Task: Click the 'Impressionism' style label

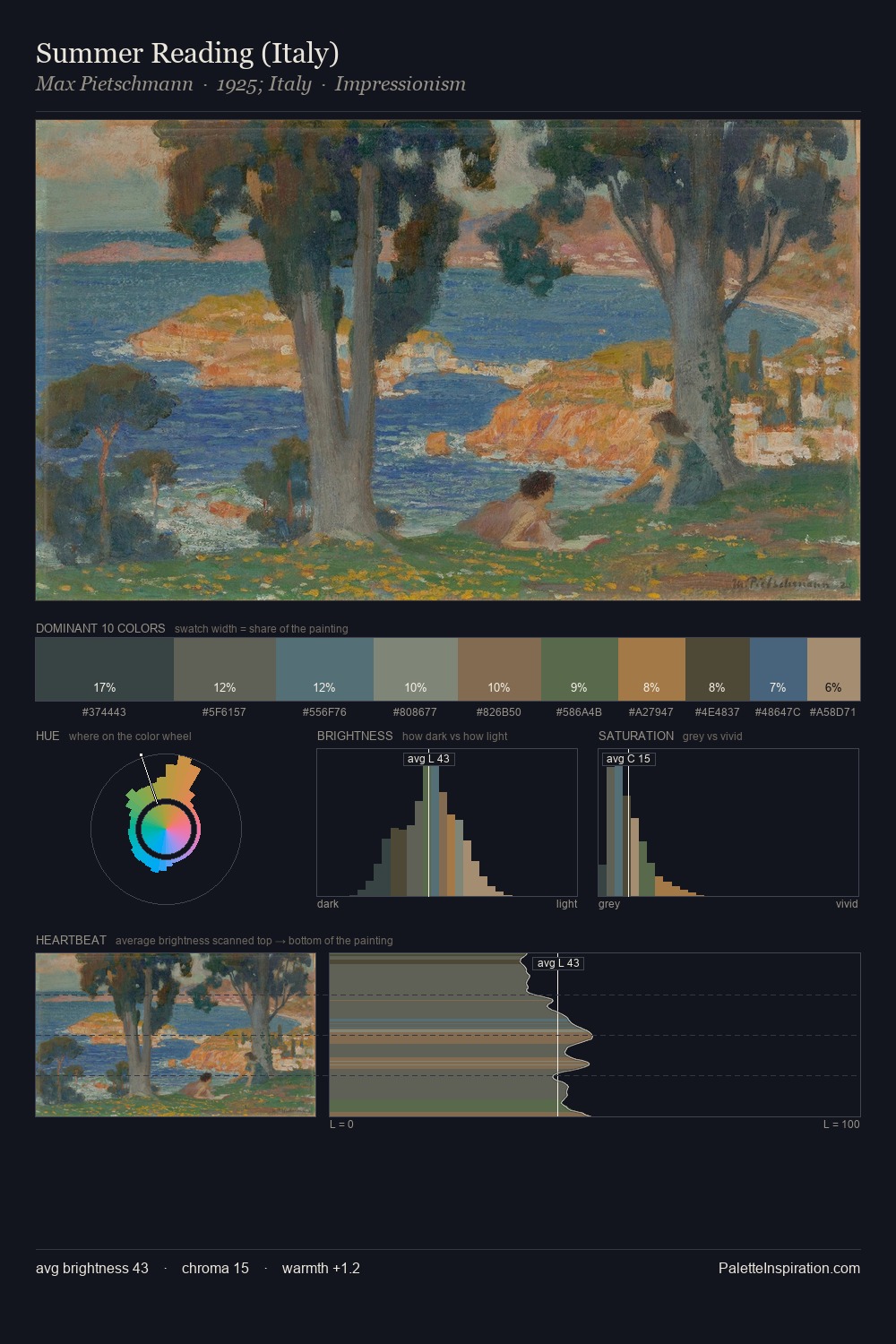Action: [x=401, y=84]
